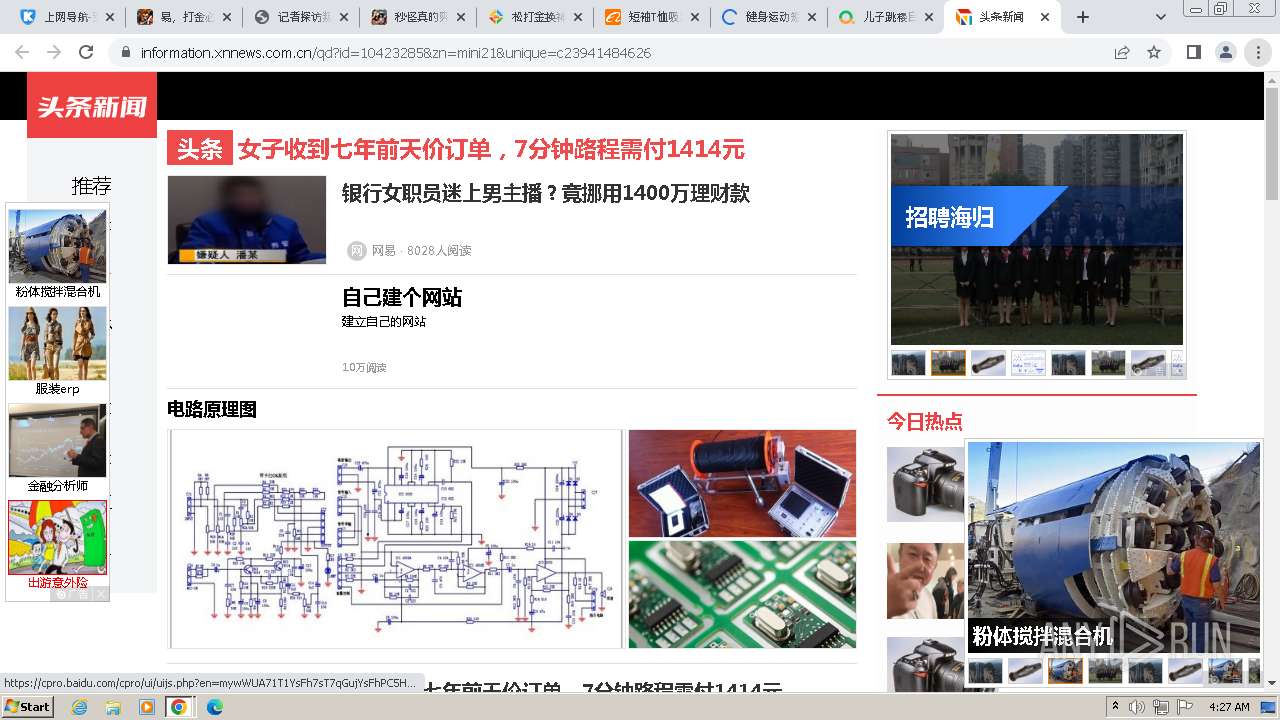Screen dimensions: 1280x720
Task: Open the 出游意外险 sidebar ad
Action: click(x=57, y=545)
